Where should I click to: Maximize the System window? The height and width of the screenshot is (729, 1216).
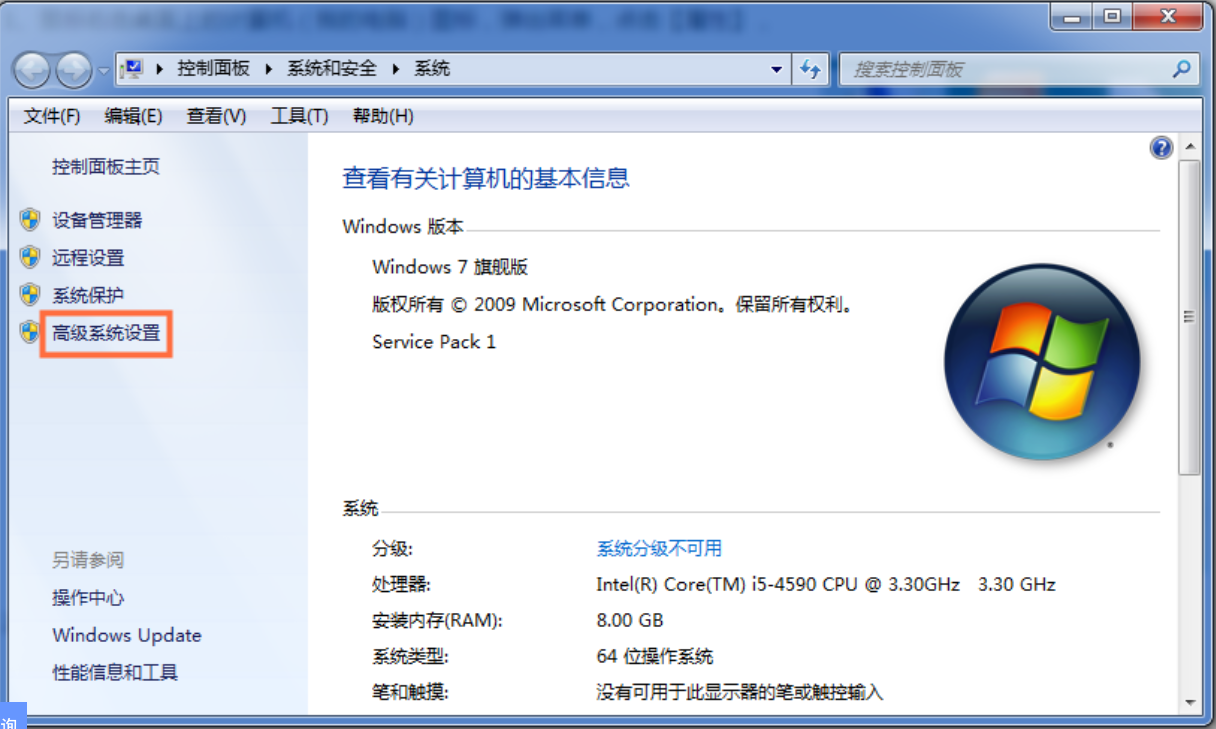tap(1113, 15)
